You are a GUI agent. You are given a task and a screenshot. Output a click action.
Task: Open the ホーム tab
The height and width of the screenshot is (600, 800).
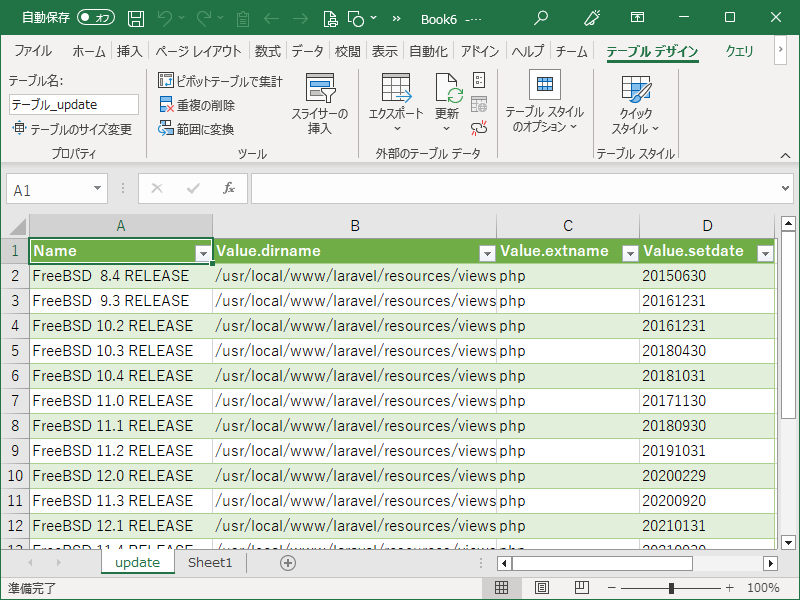click(89, 51)
